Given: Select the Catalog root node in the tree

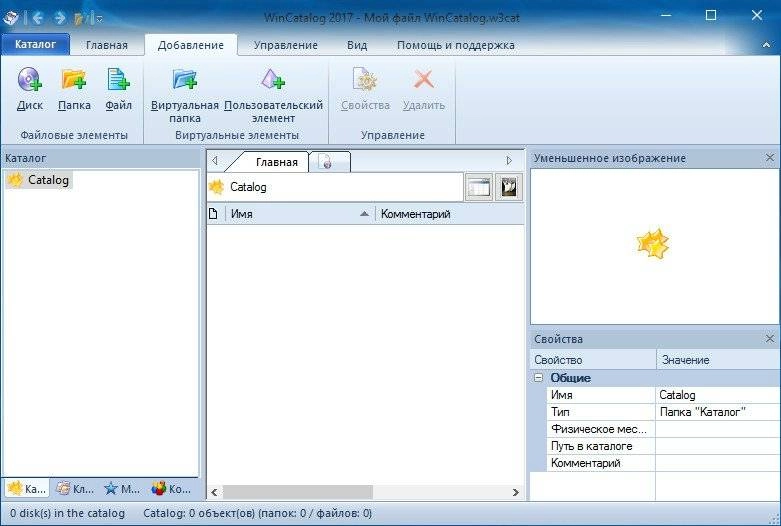Looking at the screenshot, I should [x=39, y=180].
